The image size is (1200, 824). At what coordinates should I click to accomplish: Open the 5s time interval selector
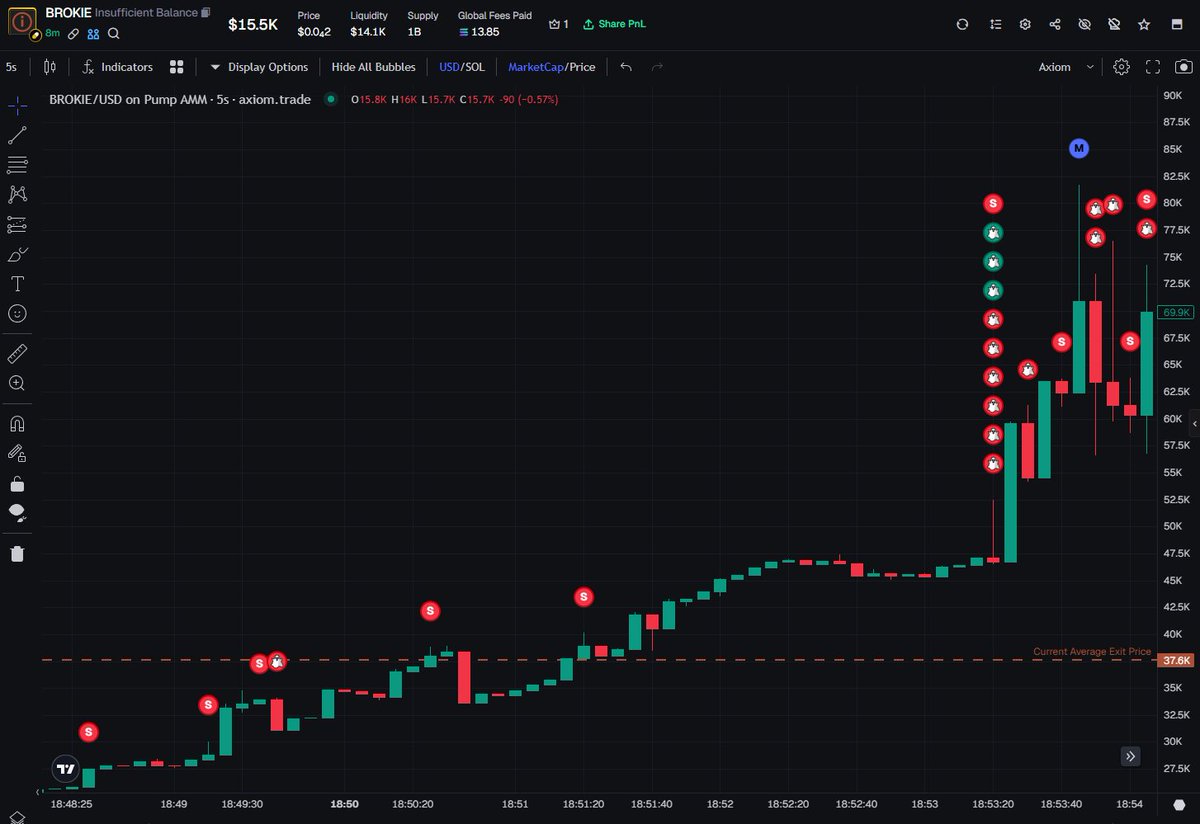11,67
